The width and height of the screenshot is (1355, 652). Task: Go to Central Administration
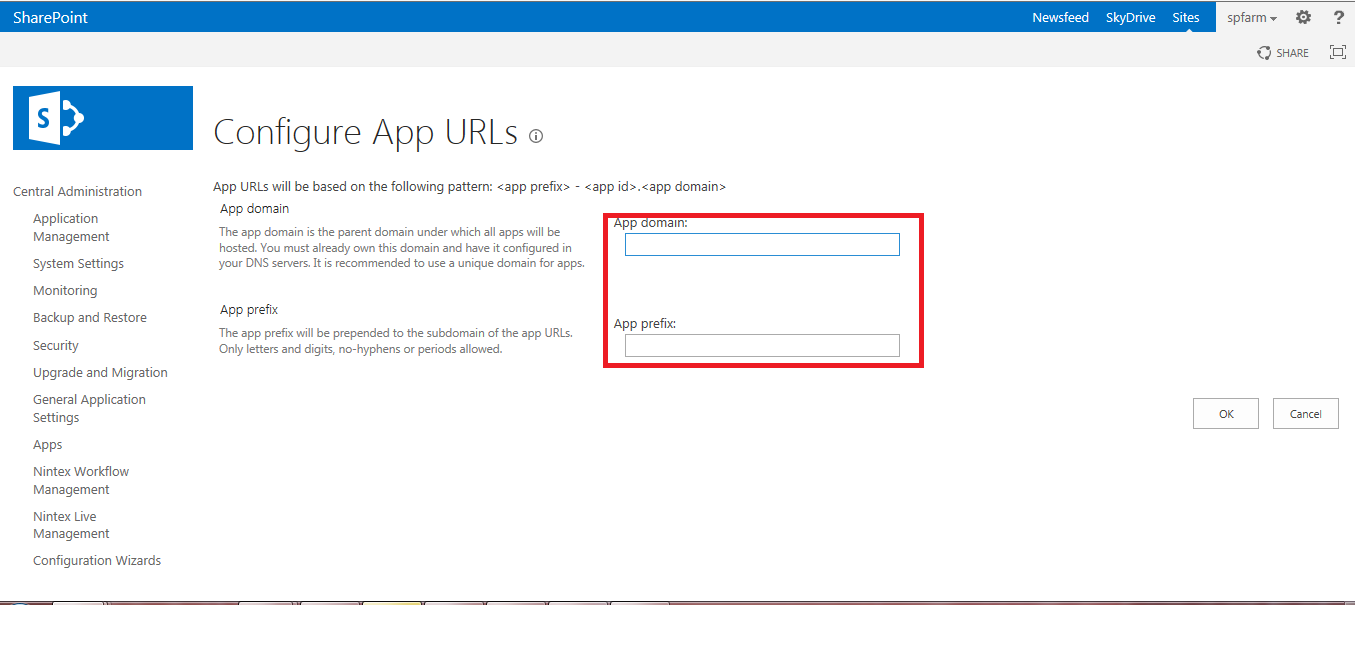click(77, 191)
